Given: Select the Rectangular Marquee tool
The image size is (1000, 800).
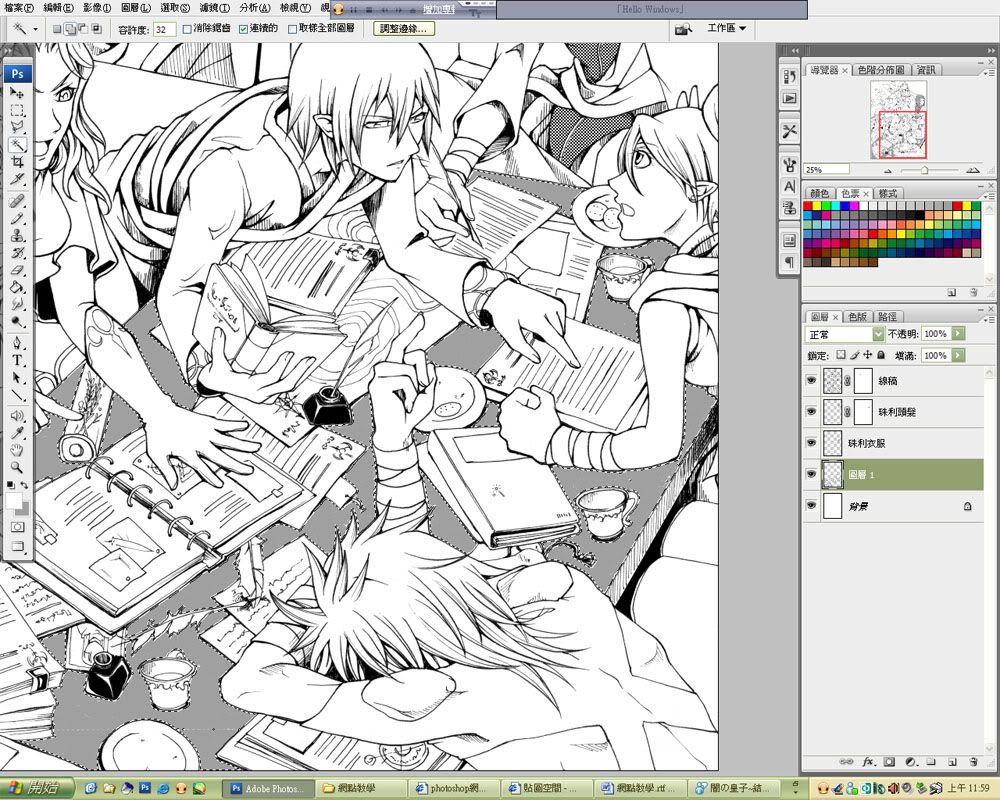Looking at the screenshot, I should tap(17, 110).
